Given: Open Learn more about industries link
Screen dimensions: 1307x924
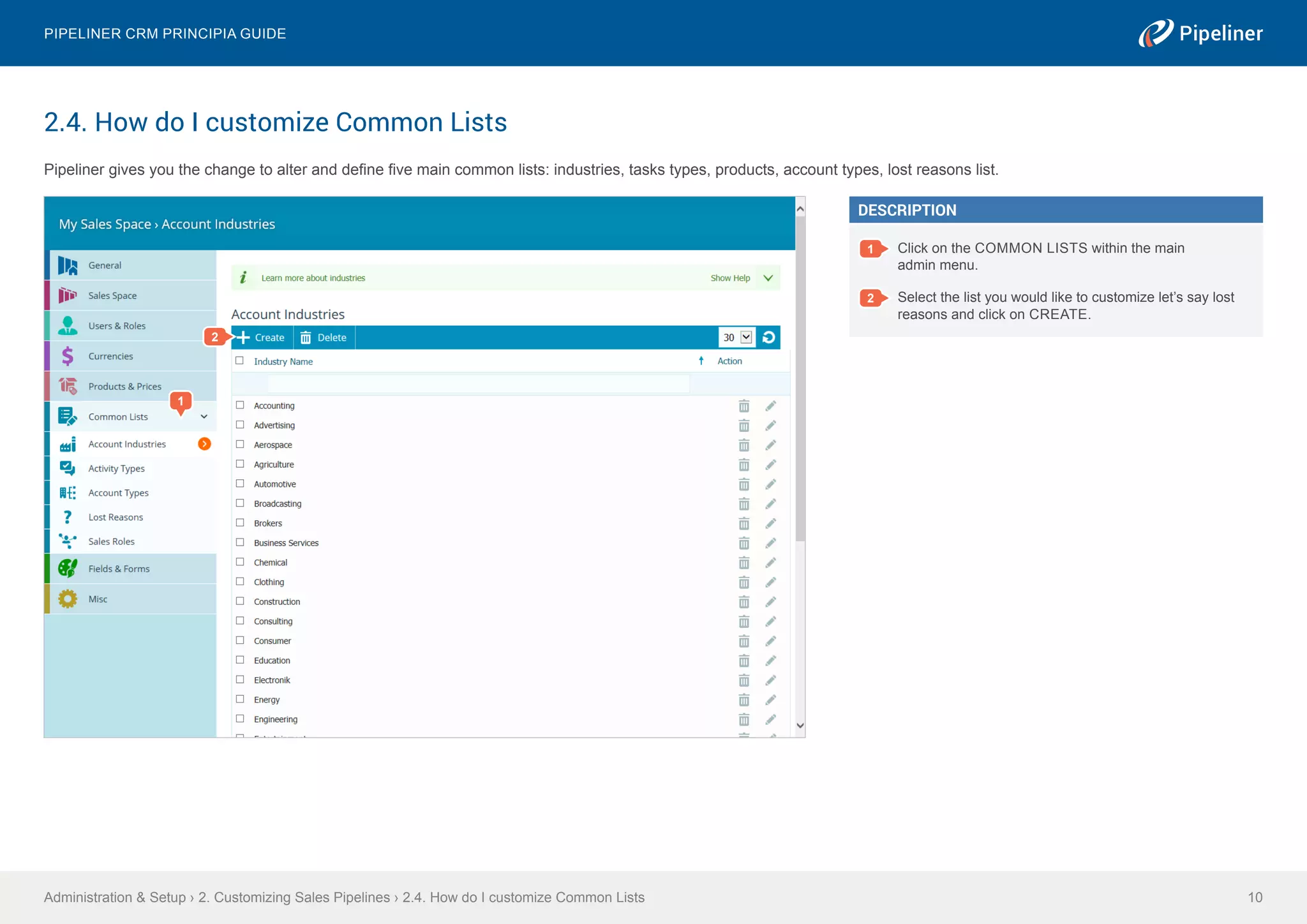Looking at the screenshot, I should point(313,278).
